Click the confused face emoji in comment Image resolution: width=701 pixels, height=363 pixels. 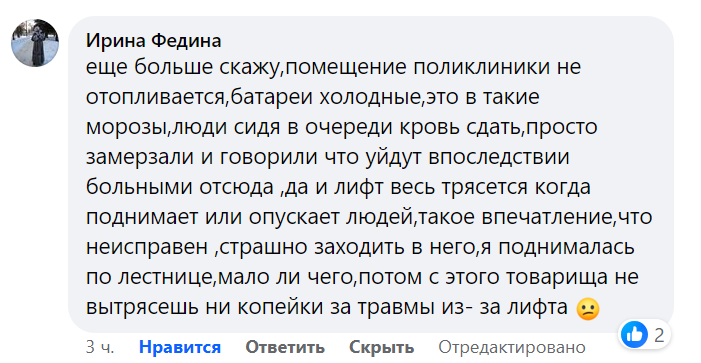coord(588,309)
